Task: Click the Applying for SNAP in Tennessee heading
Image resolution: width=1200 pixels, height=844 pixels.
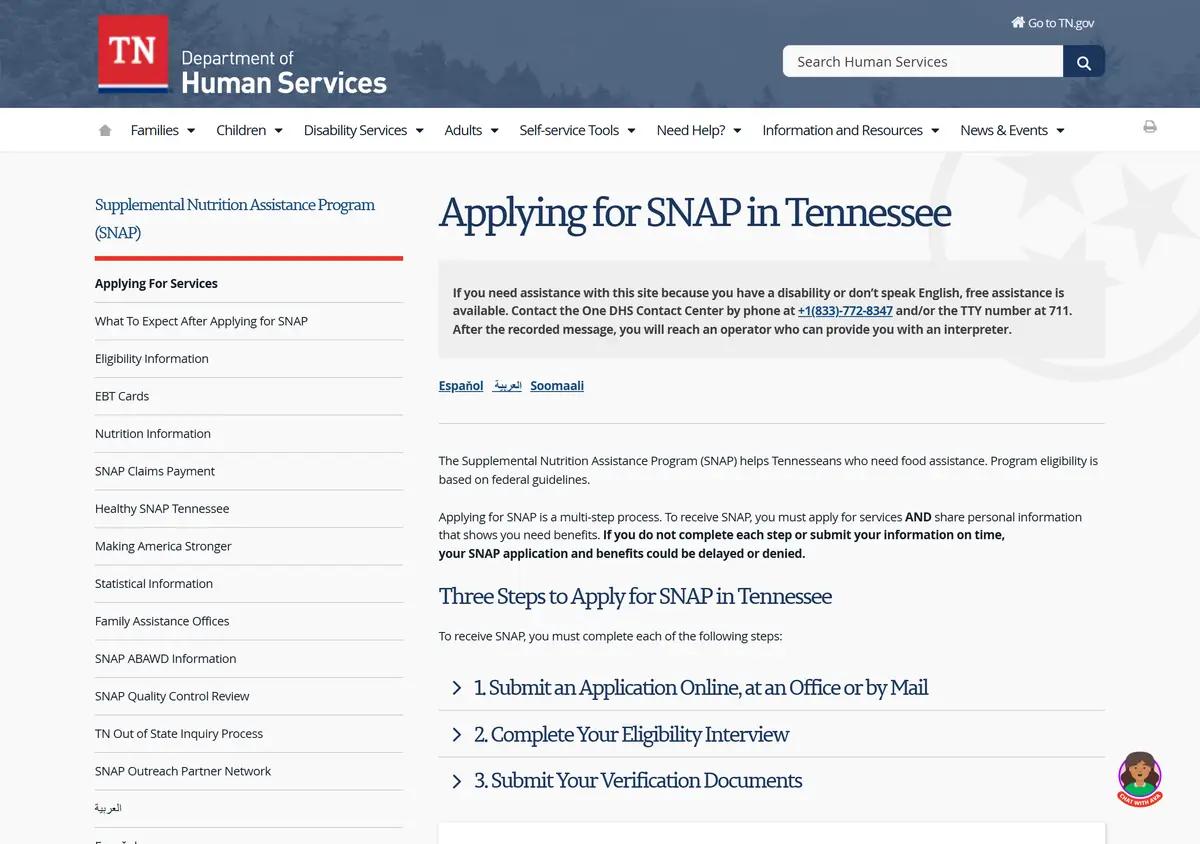Action: pyautogui.click(x=695, y=213)
